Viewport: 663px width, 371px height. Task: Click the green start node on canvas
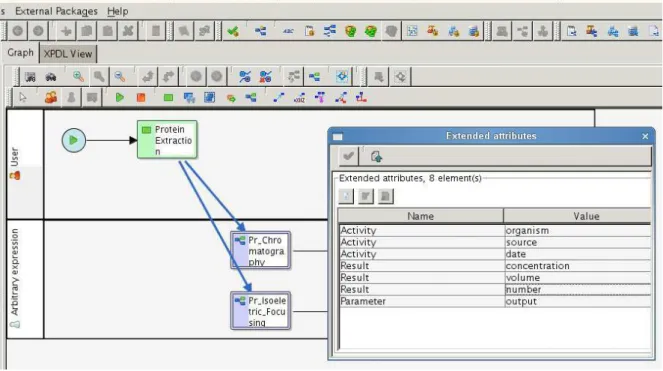(x=74, y=140)
